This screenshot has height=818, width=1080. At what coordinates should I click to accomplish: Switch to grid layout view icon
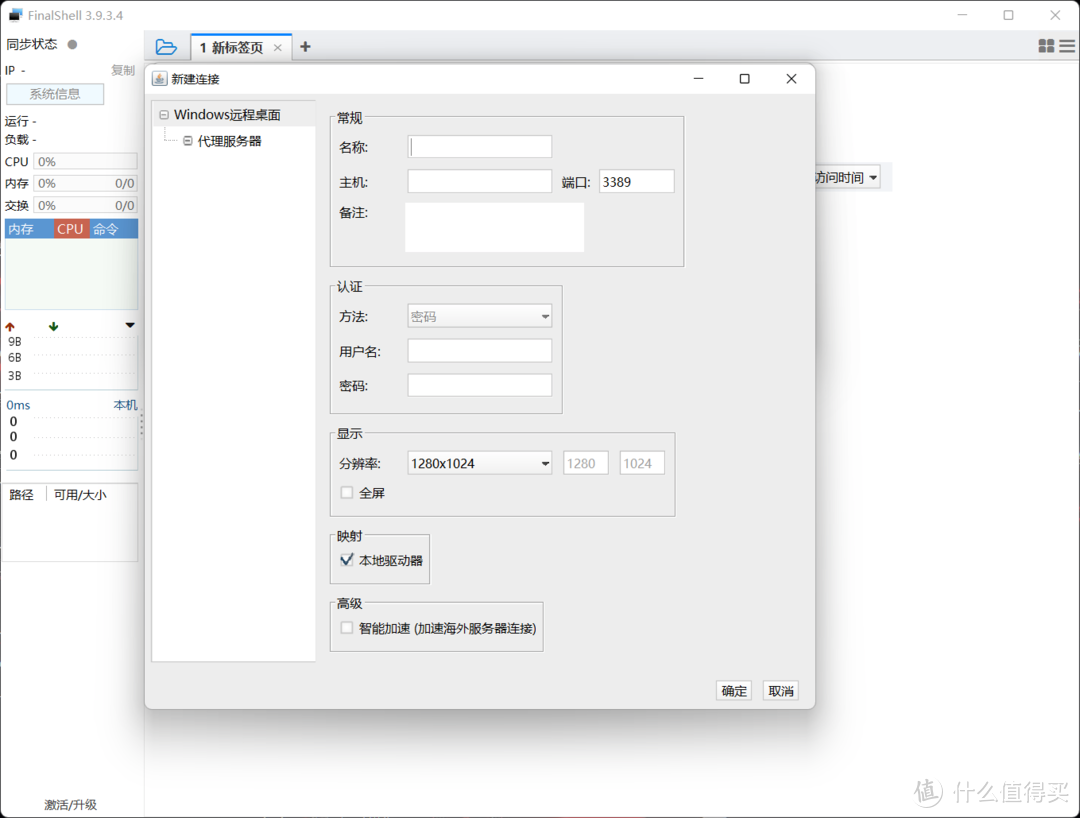(x=1046, y=46)
